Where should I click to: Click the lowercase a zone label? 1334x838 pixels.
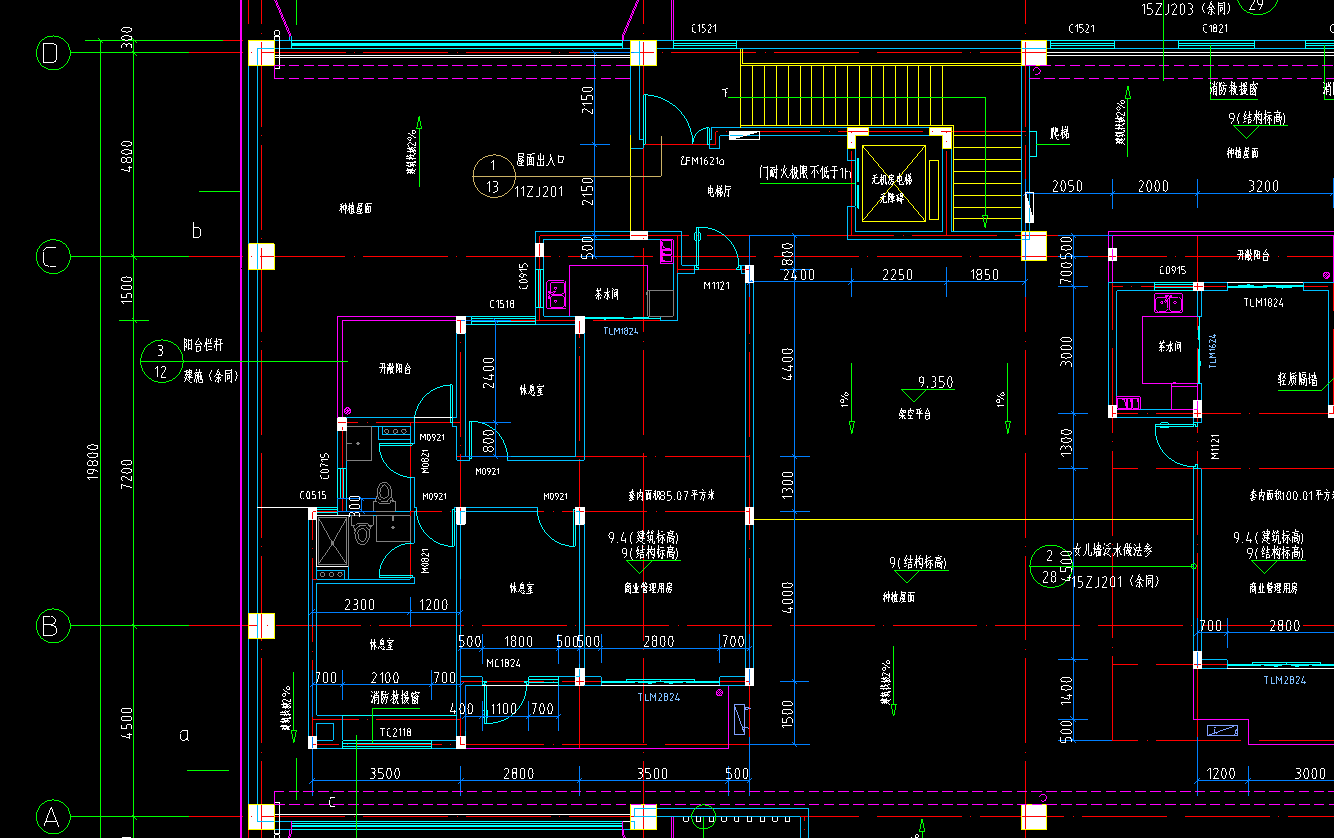click(x=184, y=736)
